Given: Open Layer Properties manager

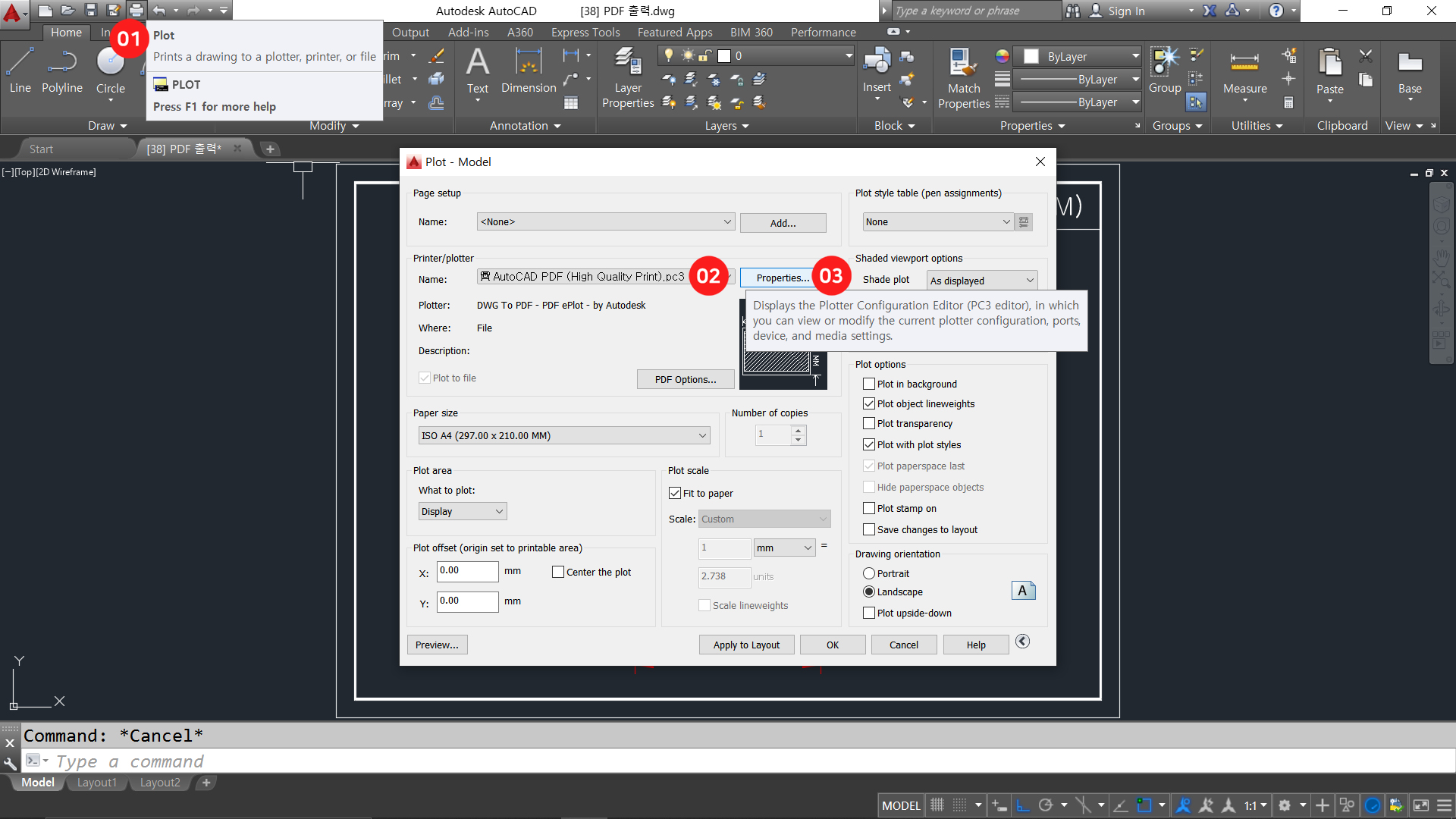Looking at the screenshot, I should point(628,78).
